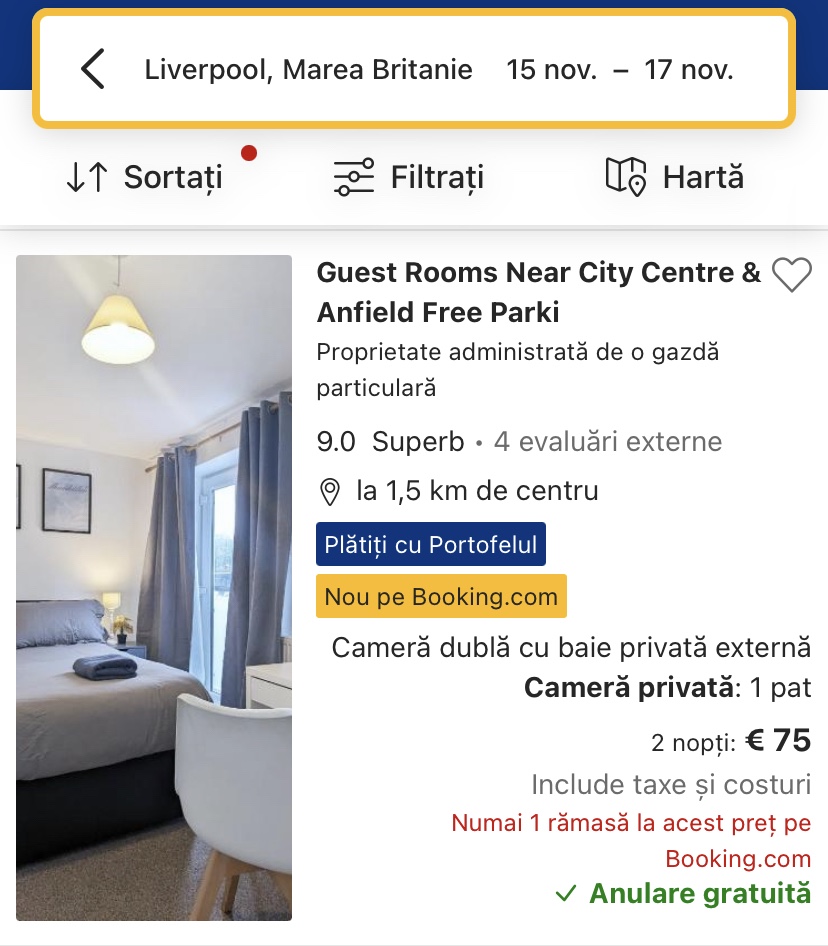
Task: Tap the Plătiți cu Portofelul badge
Action: 431,545
